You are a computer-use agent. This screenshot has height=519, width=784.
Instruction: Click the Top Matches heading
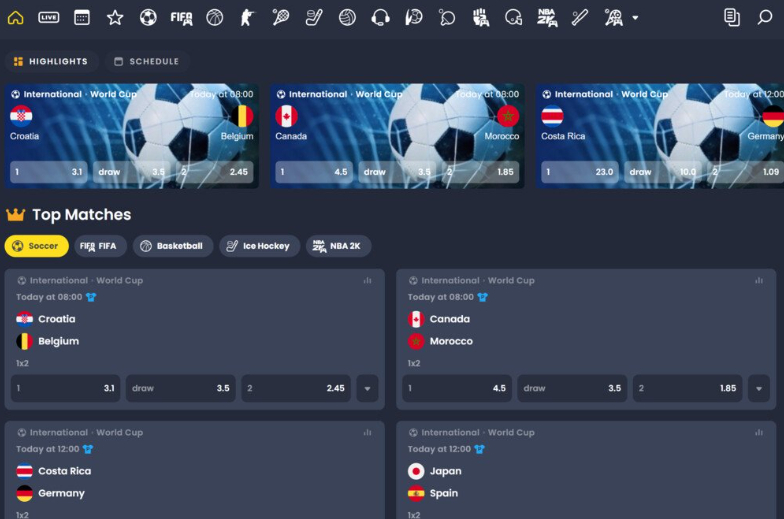pos(82,214)
